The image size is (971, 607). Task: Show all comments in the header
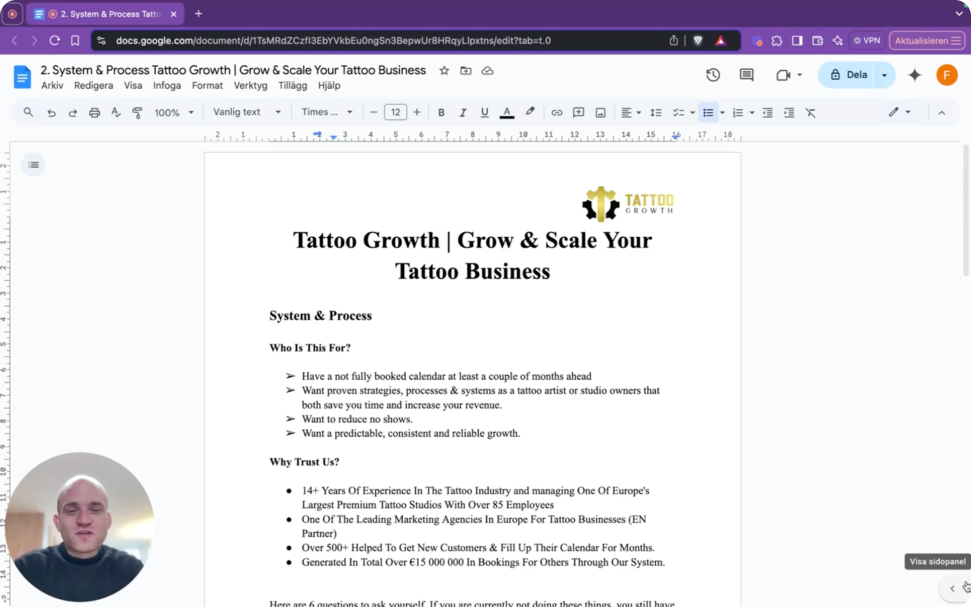point(747,75)
